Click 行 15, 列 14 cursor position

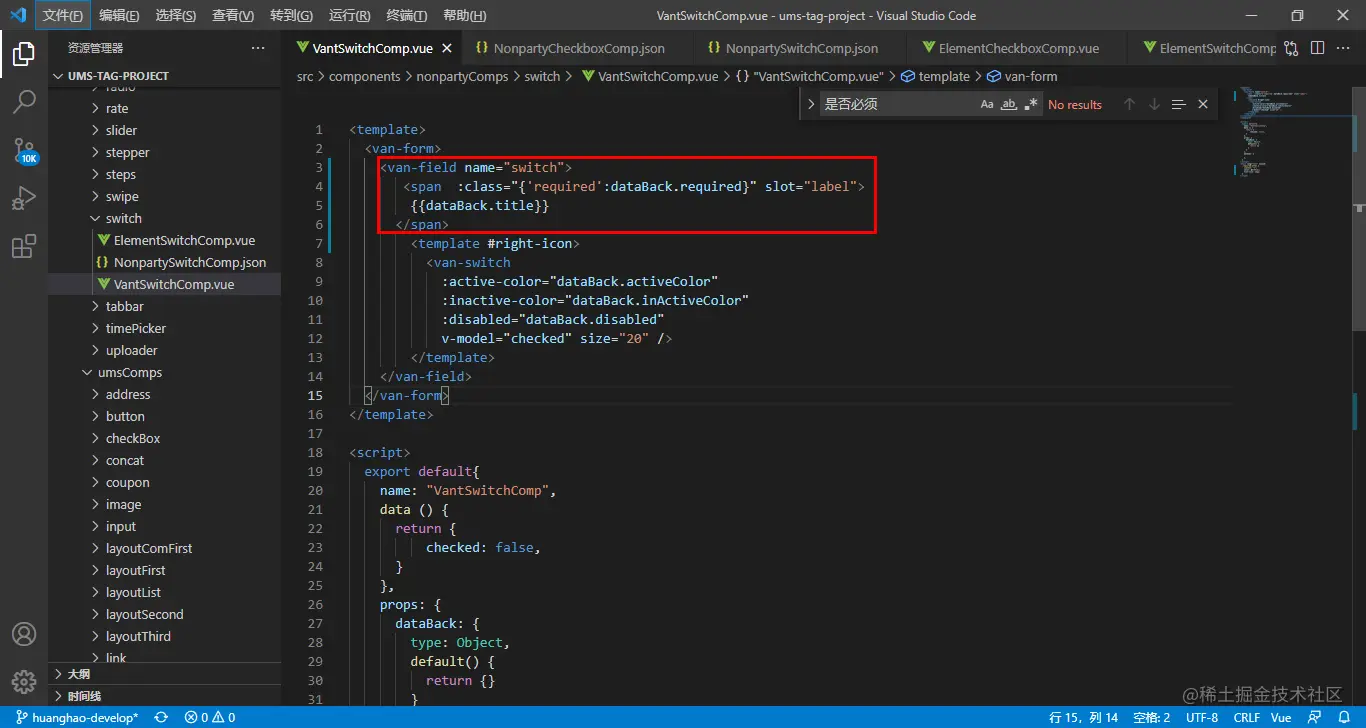1084,717
